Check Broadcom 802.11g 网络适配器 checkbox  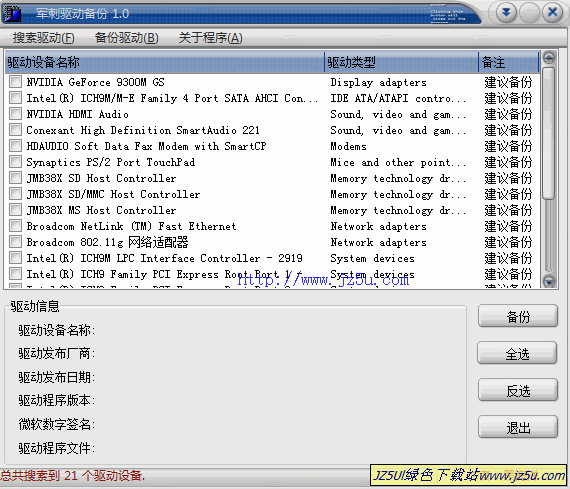[x=15, y=241]
